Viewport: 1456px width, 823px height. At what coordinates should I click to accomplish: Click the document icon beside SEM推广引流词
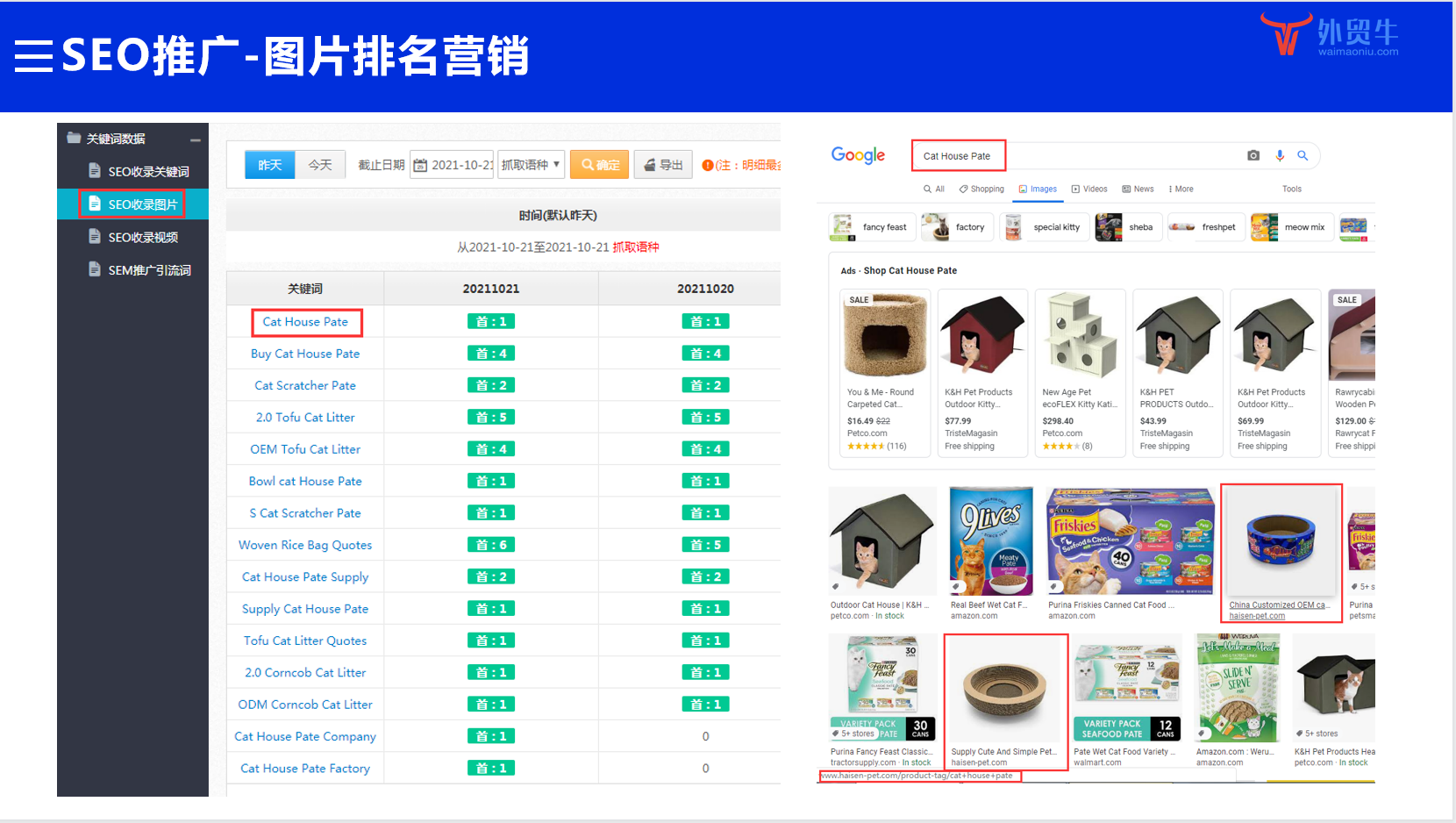[95, 269]
